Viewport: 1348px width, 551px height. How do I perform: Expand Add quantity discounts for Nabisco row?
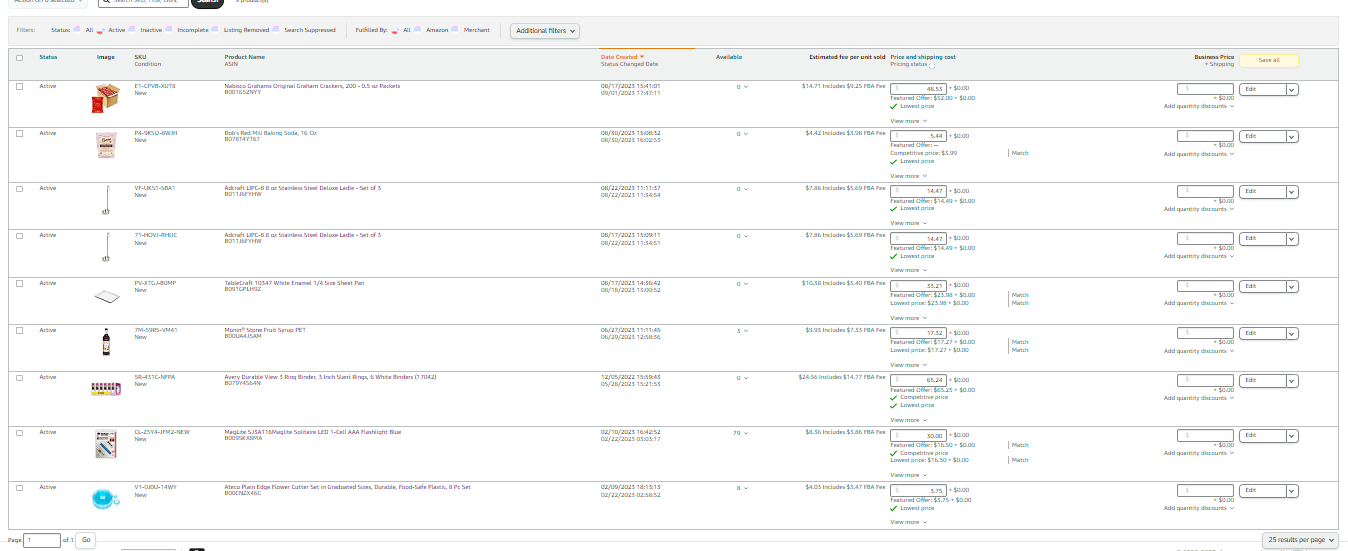[x=1199, y=106]
